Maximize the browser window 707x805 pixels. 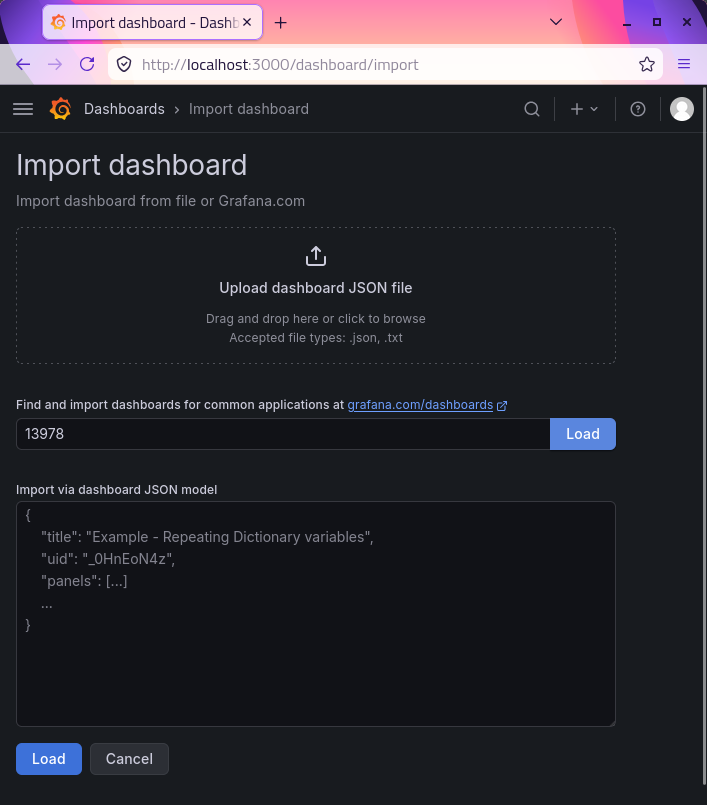point(657,22)
